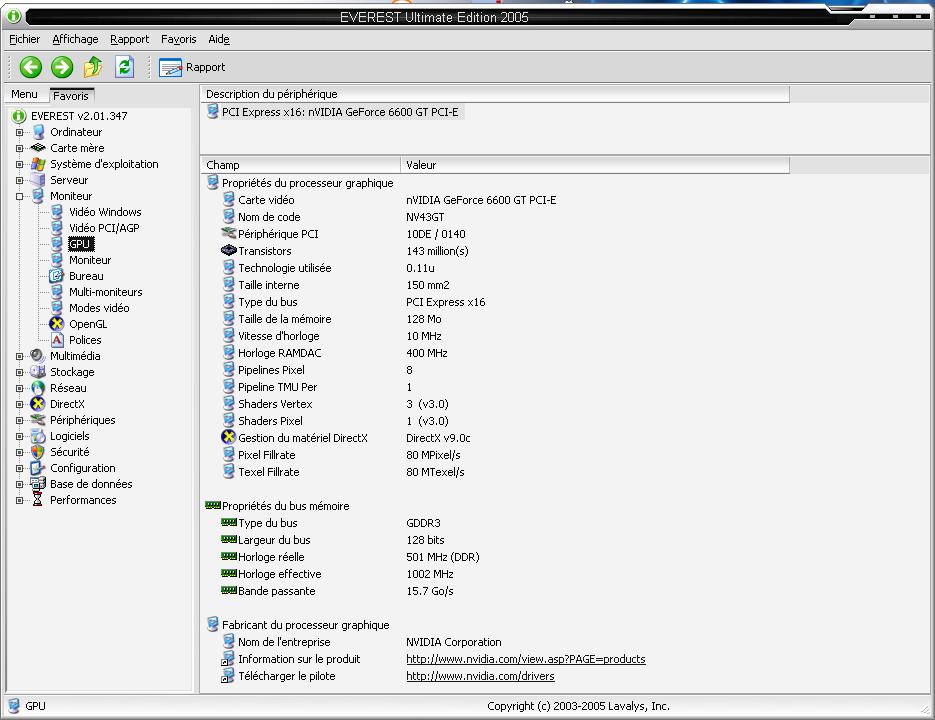935x720 pixels.
Task: Click the Stockage disk icon
Action: [x=38, y=372]
